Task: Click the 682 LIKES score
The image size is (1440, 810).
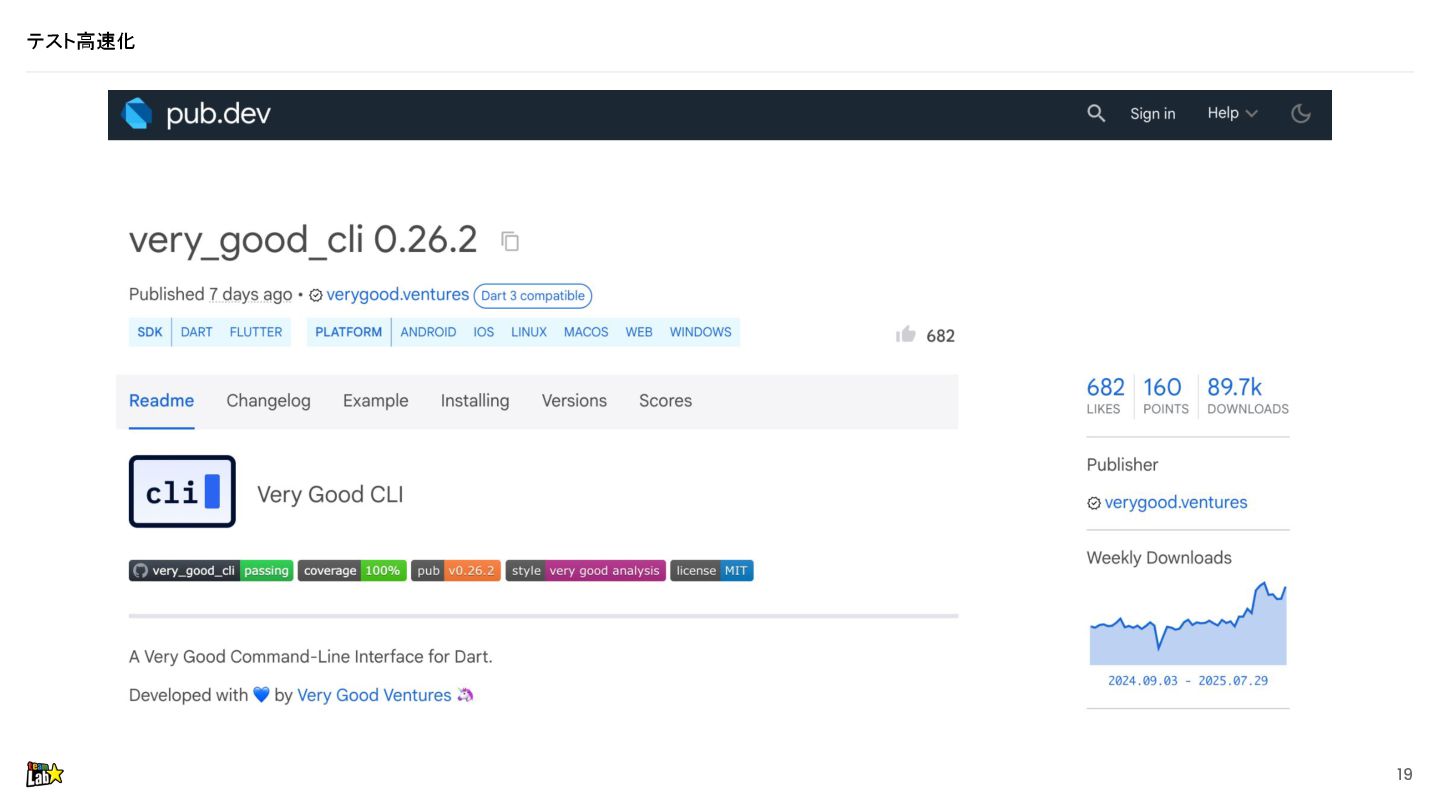Action: 1105,395
